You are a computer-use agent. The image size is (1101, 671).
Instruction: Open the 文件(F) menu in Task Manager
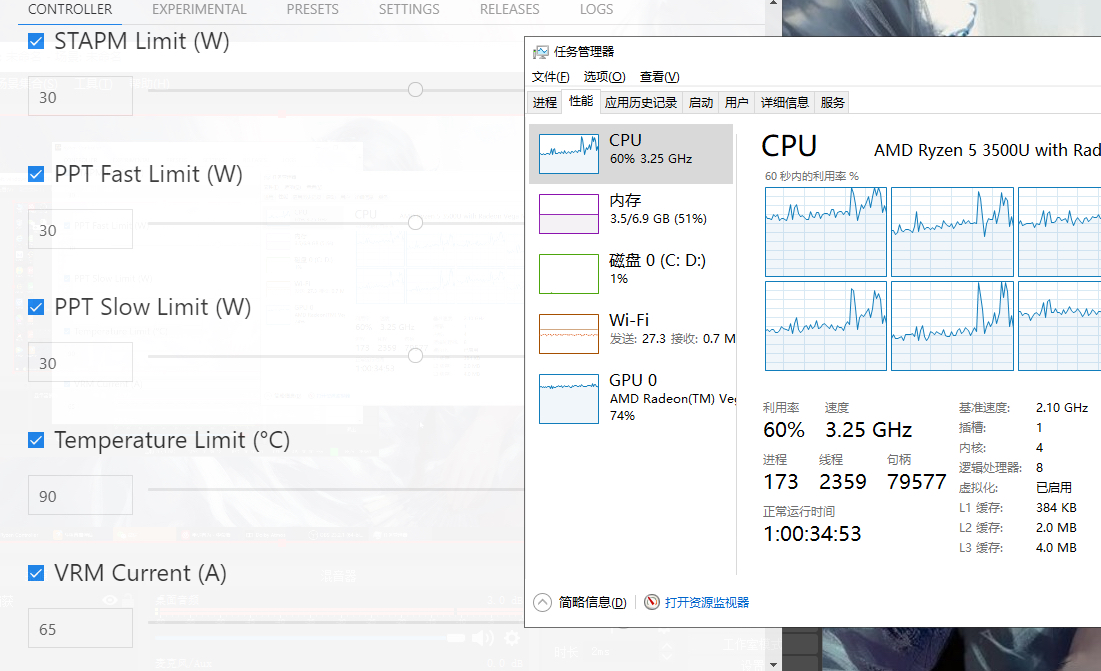(x=550, y=77)
